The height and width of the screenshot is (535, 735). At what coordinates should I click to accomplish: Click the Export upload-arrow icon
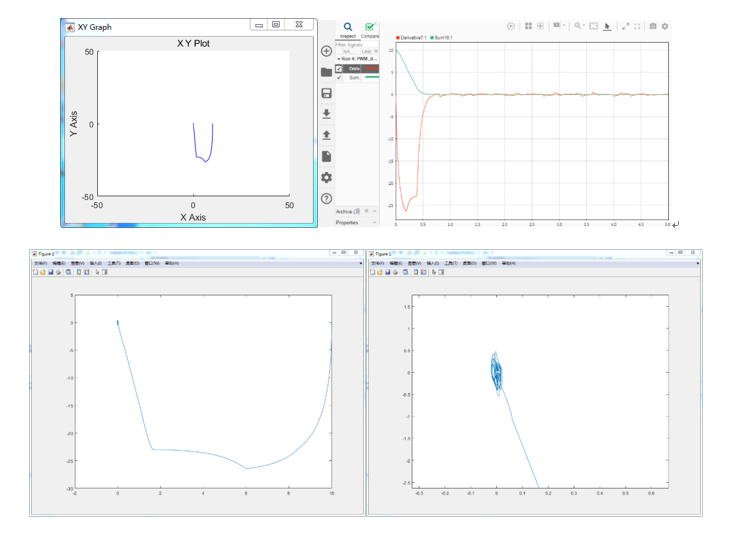326,135
